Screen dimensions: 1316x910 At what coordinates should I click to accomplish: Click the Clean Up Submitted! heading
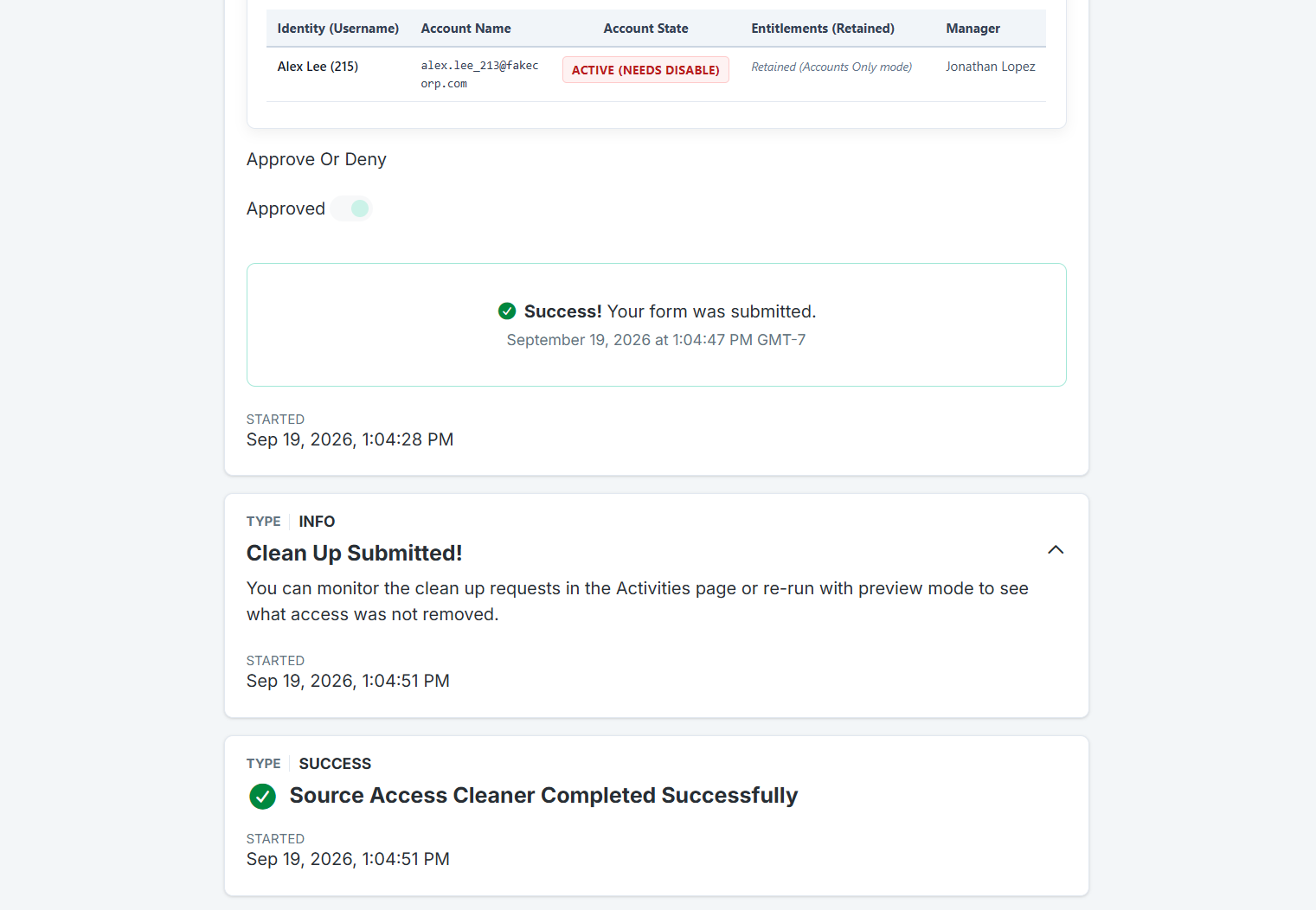[x=355, y=553]
